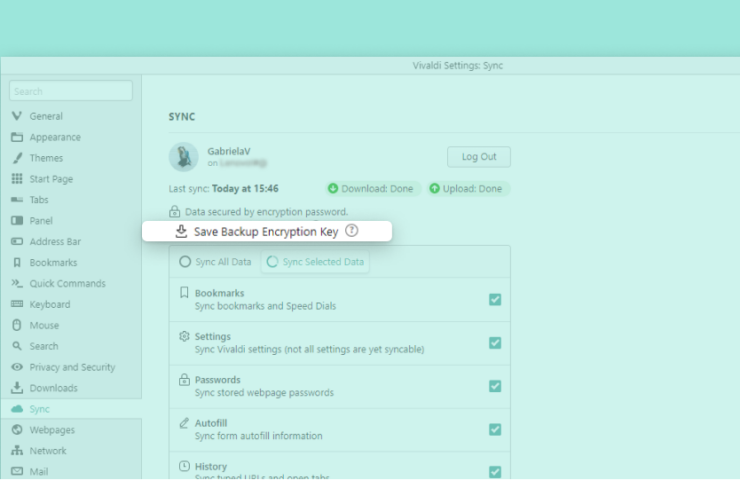Uncheck the Settings sync checkbox
The height and width of the screenshot is (480, 740).
tap(495, 343)
